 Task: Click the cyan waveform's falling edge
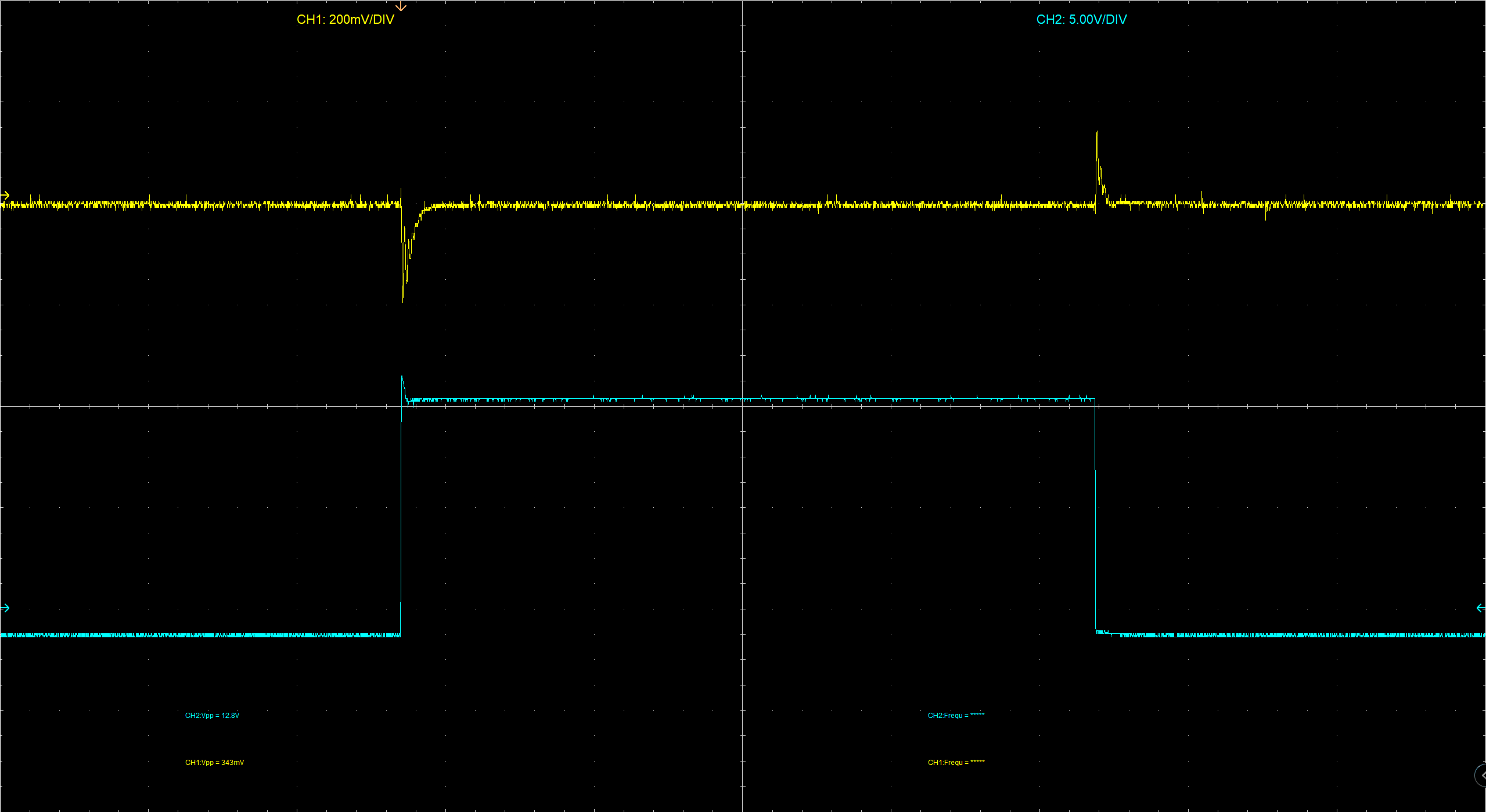(1096, 522)
